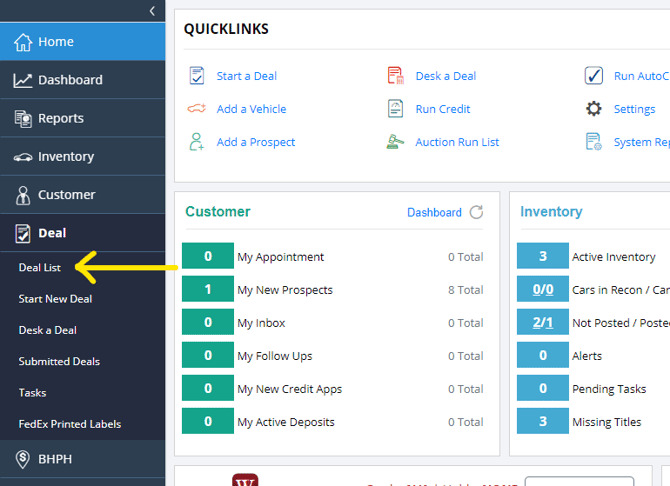Click the Auction Run List gavel icon
Screen dimensions: 670x486
[395, 142]
